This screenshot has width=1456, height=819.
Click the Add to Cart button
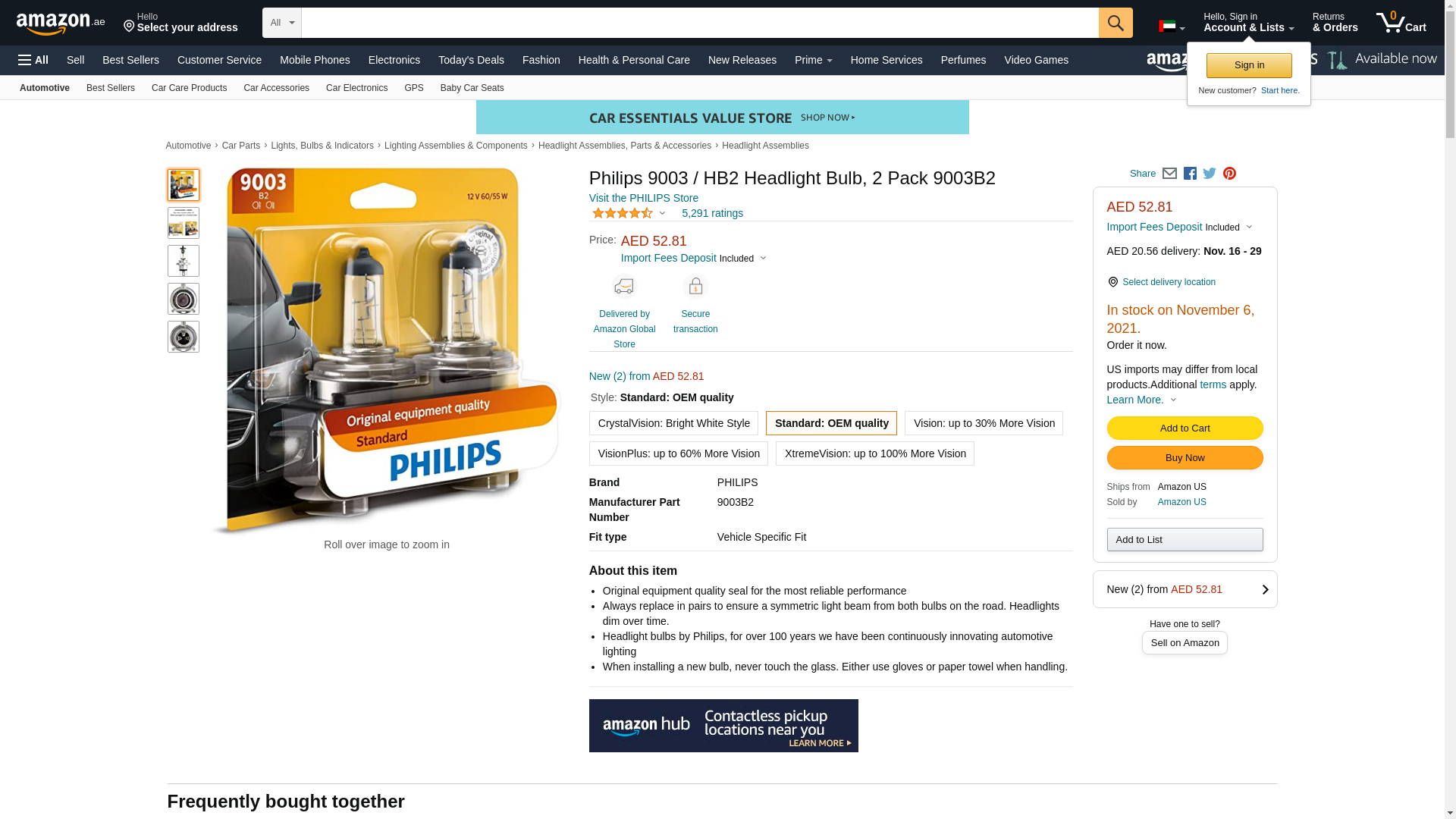(1185, 428)
